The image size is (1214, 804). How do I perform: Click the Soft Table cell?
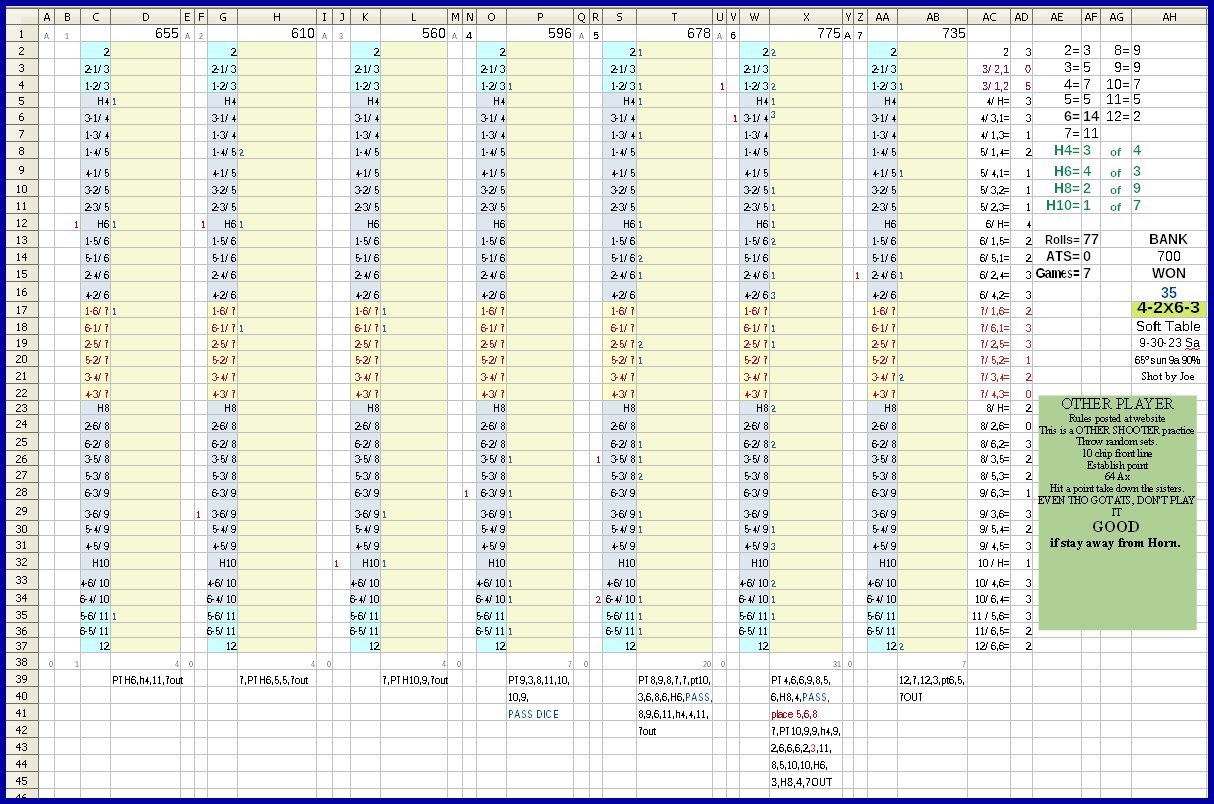coord(1169,326)
